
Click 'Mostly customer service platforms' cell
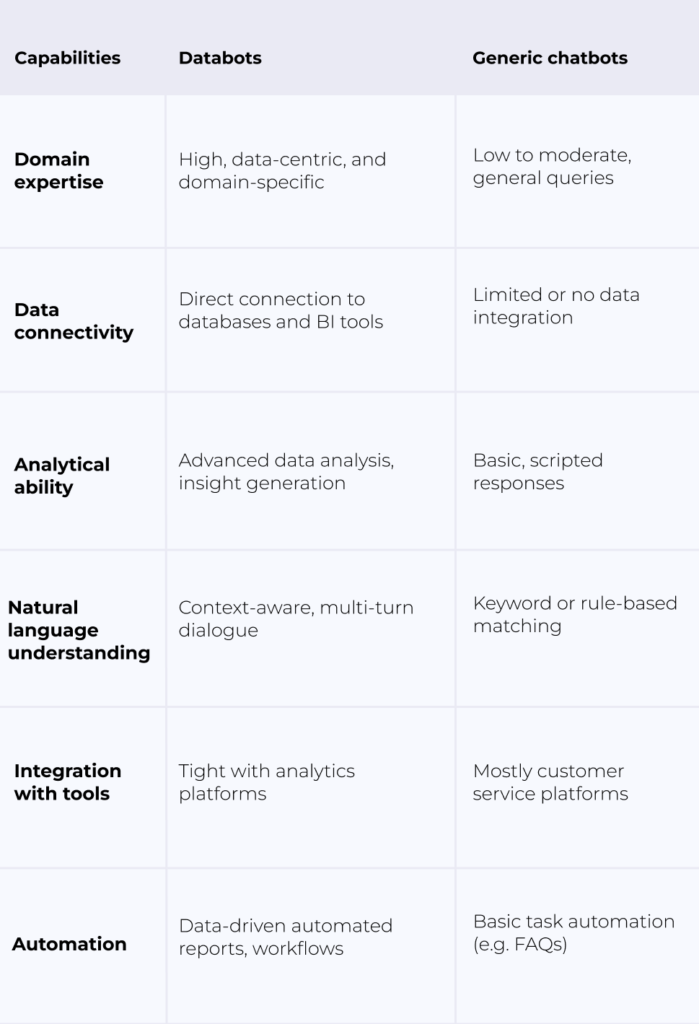coord(551,782)
